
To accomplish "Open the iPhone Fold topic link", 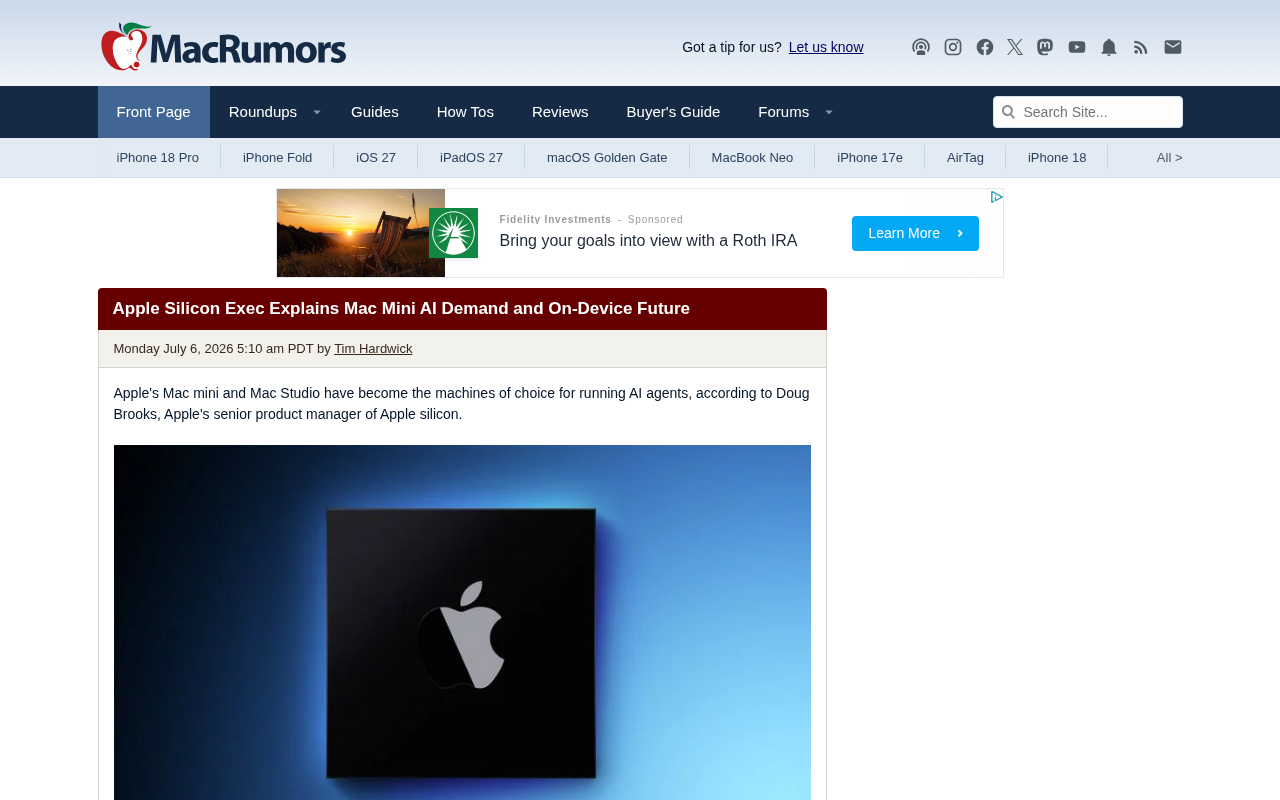I will pos(277,157).
